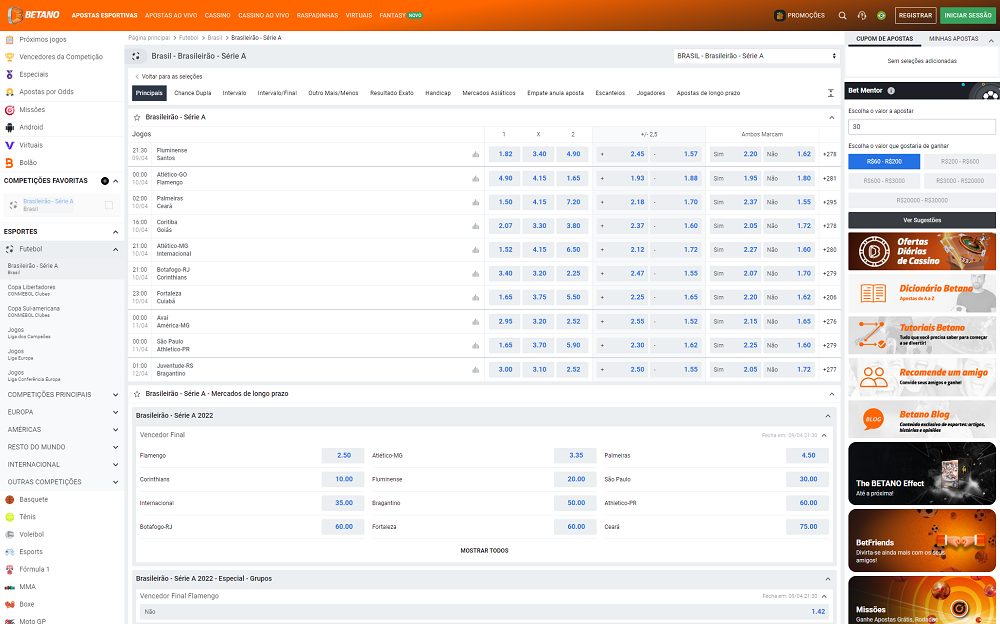Select the R$60 - R$200 winnings range
Viewport: 1000px width, 624px height.
pos(884,161)
